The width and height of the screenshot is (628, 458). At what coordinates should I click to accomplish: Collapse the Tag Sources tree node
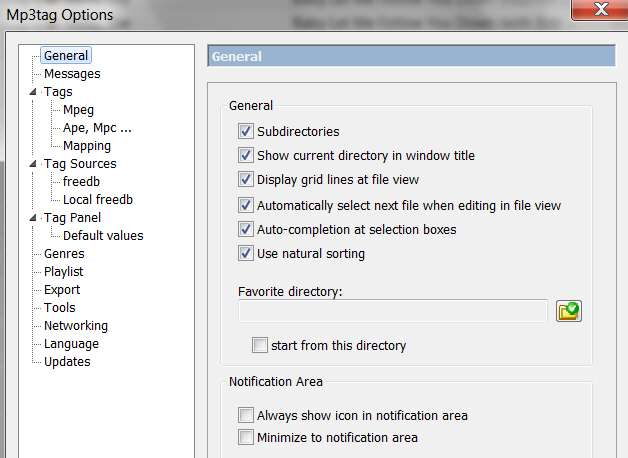click(33, 164)
